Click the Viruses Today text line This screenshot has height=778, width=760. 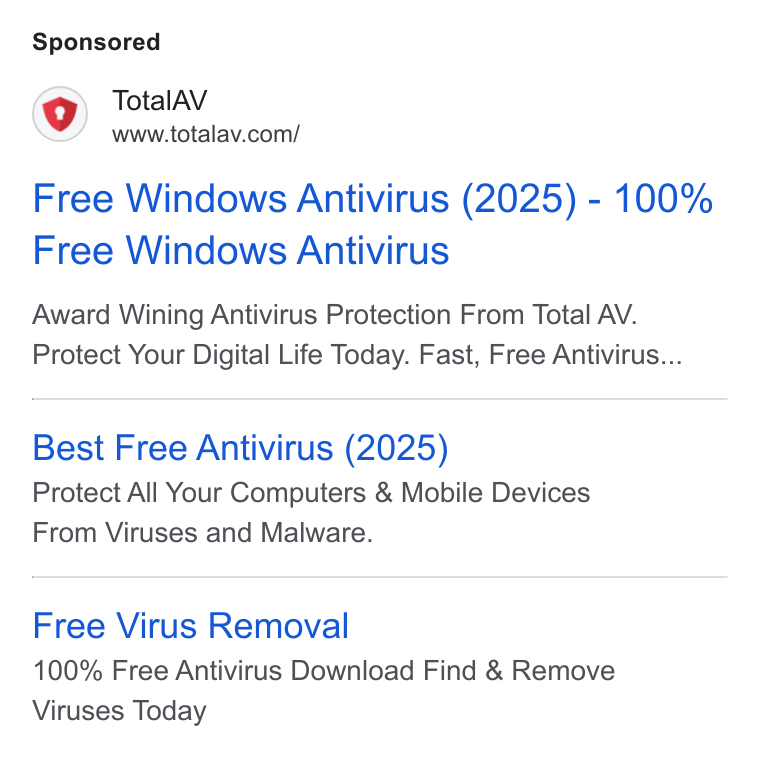coord(120,711)
